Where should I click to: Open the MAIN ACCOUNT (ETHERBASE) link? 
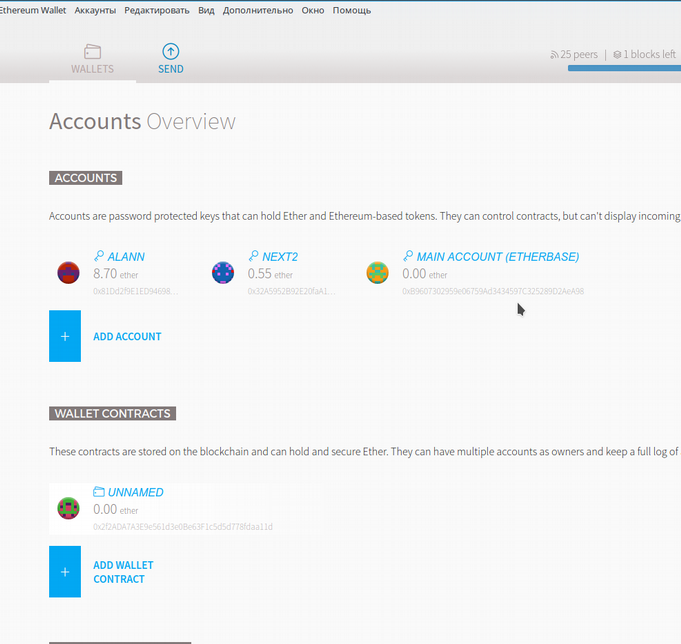click(498, 257)
